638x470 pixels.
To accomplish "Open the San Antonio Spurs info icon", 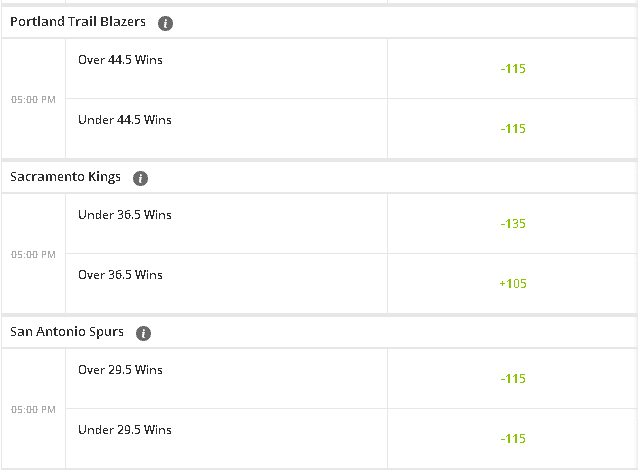I will (x=143, y=333).
